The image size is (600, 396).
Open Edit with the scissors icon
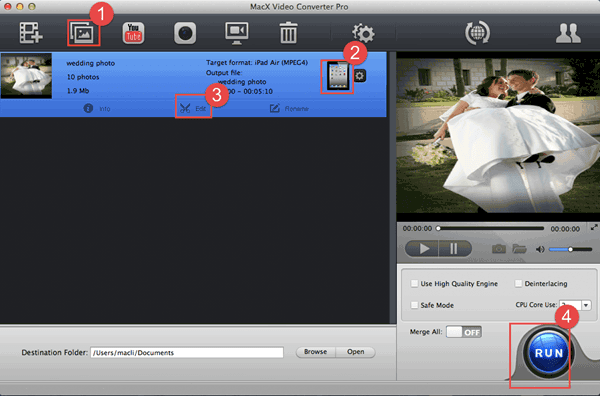(x=193, y=109)
